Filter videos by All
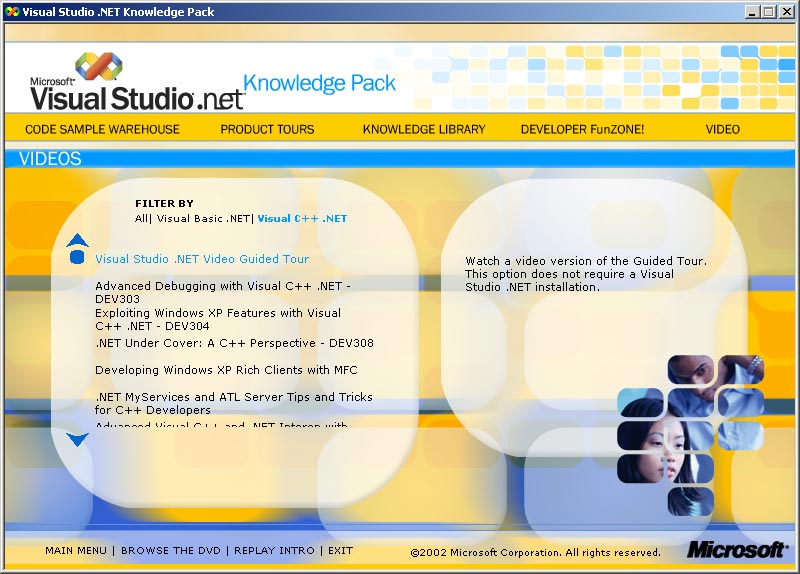The width and height of the screenshot is (800, 574). [141, 218]
